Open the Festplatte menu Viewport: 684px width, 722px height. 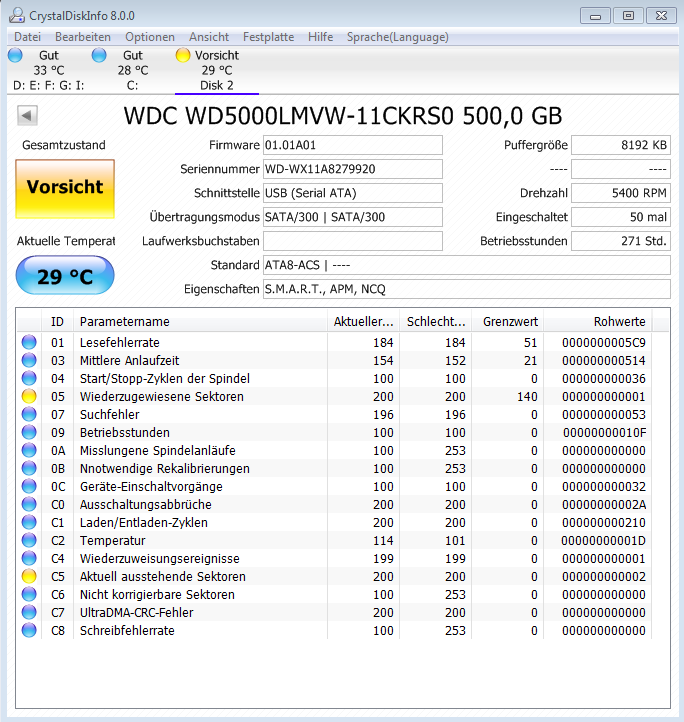click(x=269, y=37)
